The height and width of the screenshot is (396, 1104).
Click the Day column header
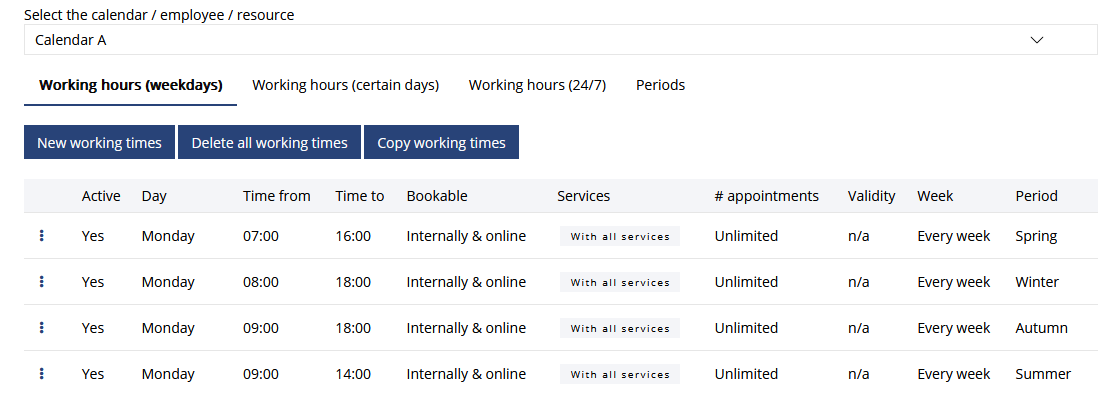coord(154,196)
